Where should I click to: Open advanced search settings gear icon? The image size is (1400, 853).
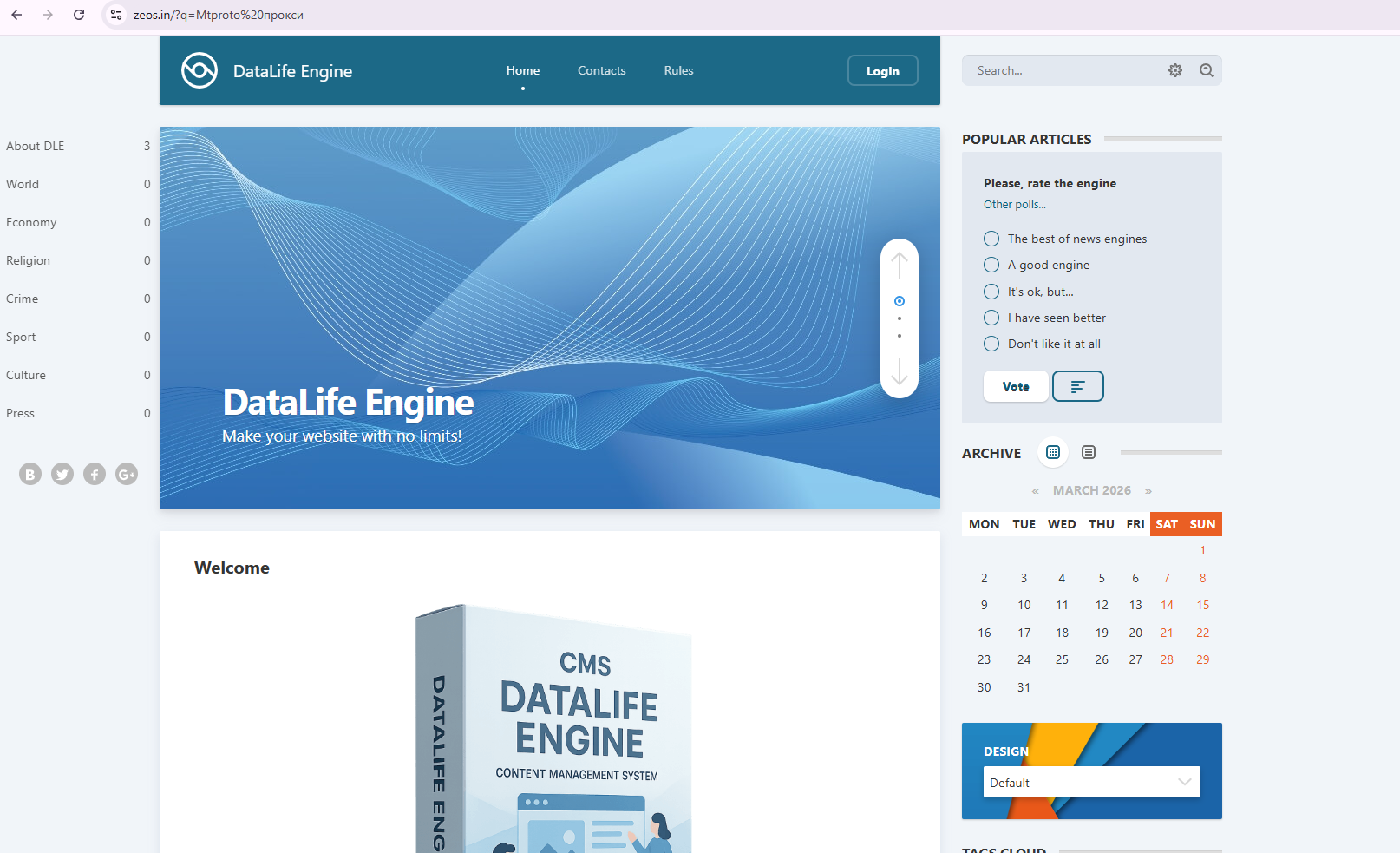[1175, 70]
